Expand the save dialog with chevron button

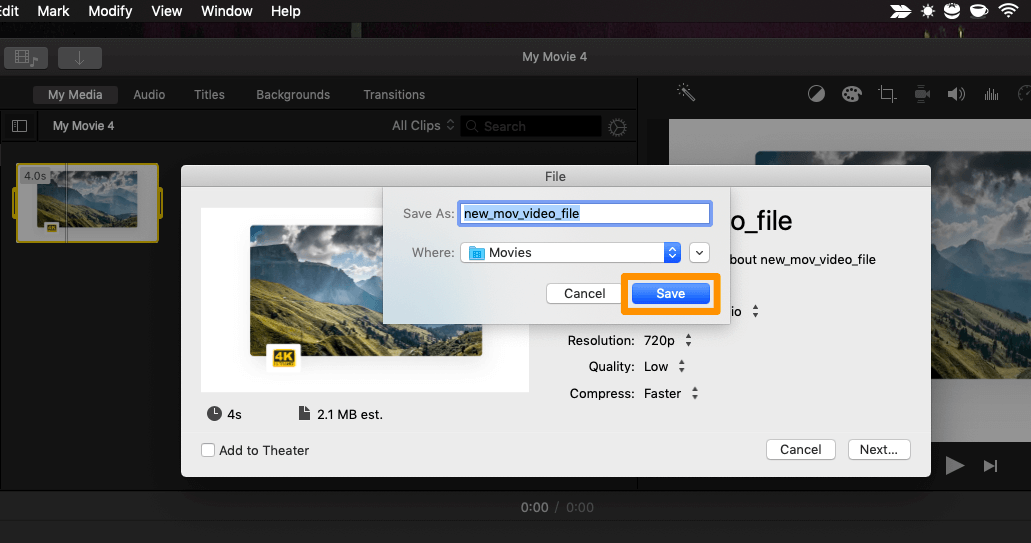tap(699, 253)
